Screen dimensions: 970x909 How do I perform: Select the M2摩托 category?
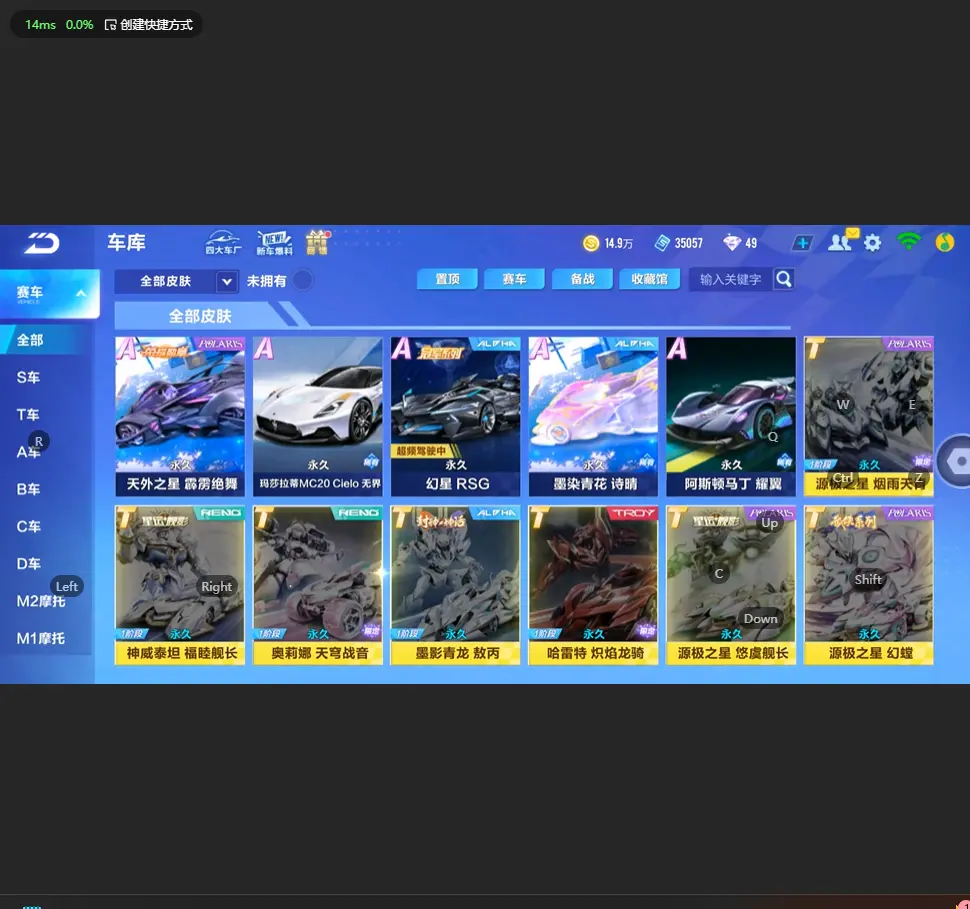[x=40, y=601]
